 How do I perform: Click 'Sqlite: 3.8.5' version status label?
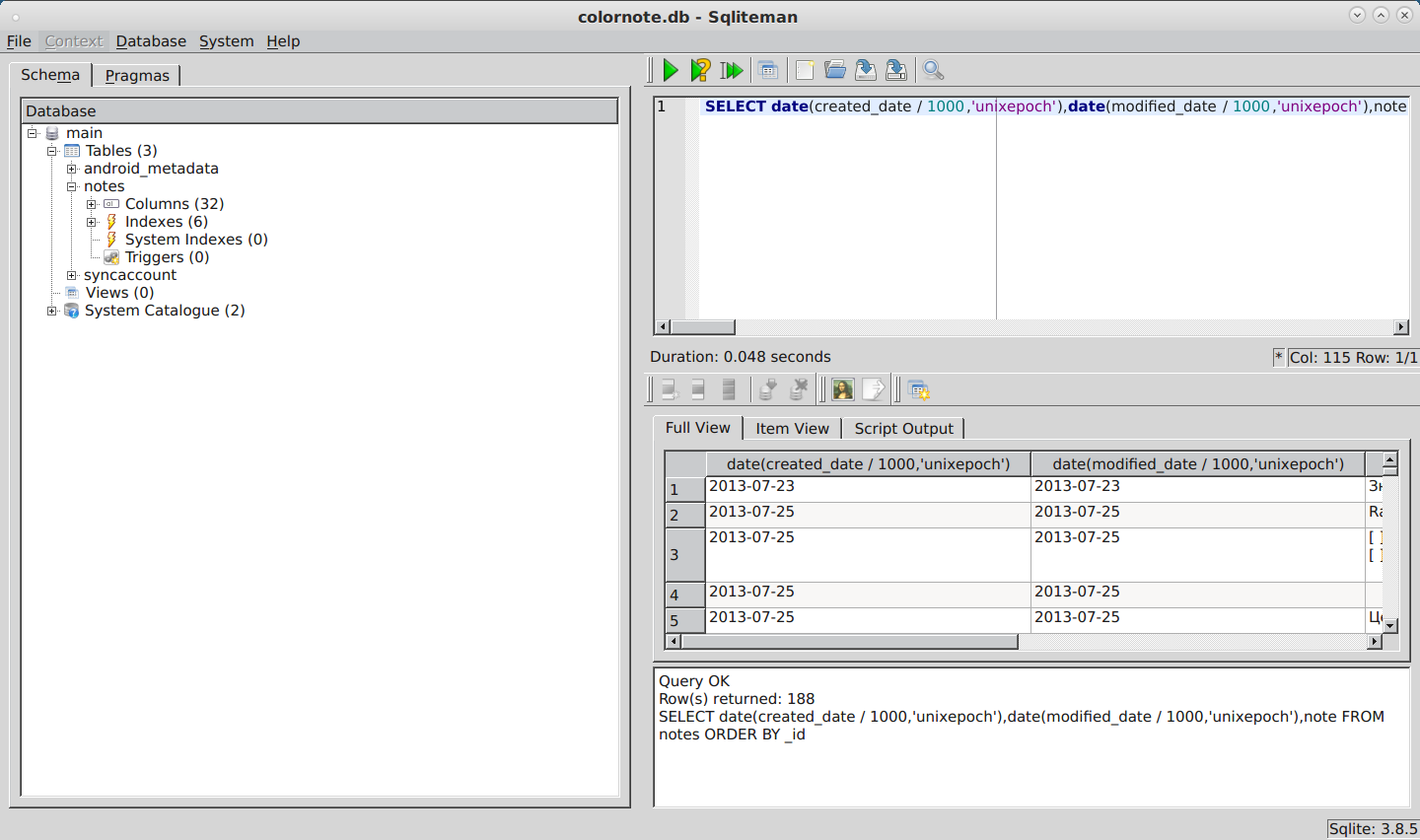[1373, 829]
